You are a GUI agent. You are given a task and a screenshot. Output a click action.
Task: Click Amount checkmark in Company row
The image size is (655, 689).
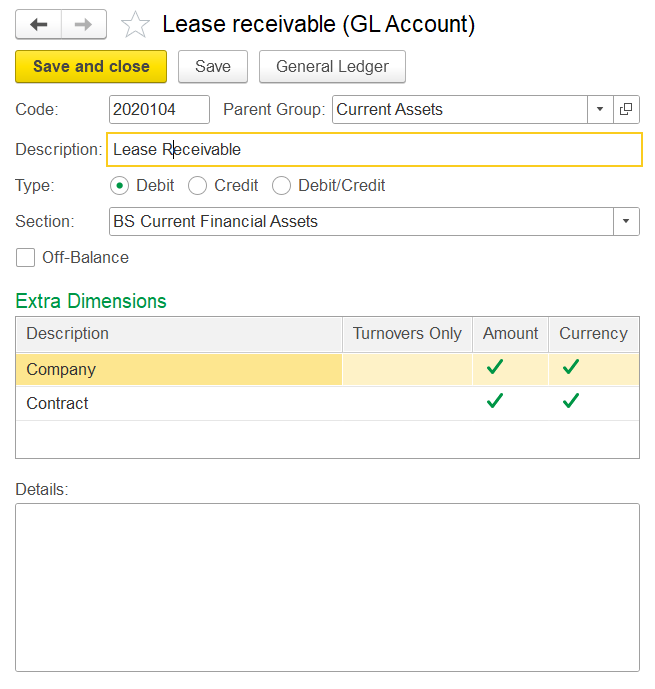tap(494, 368)
